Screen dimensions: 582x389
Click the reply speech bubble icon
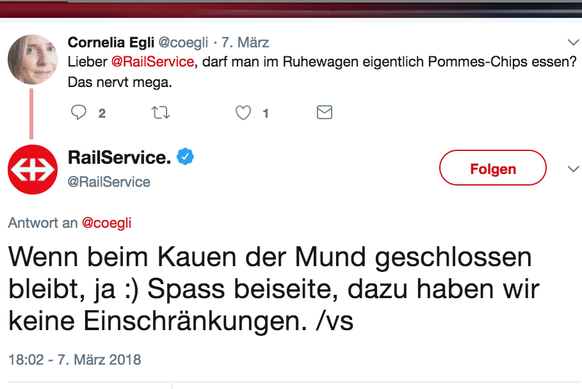click(78, 112)
